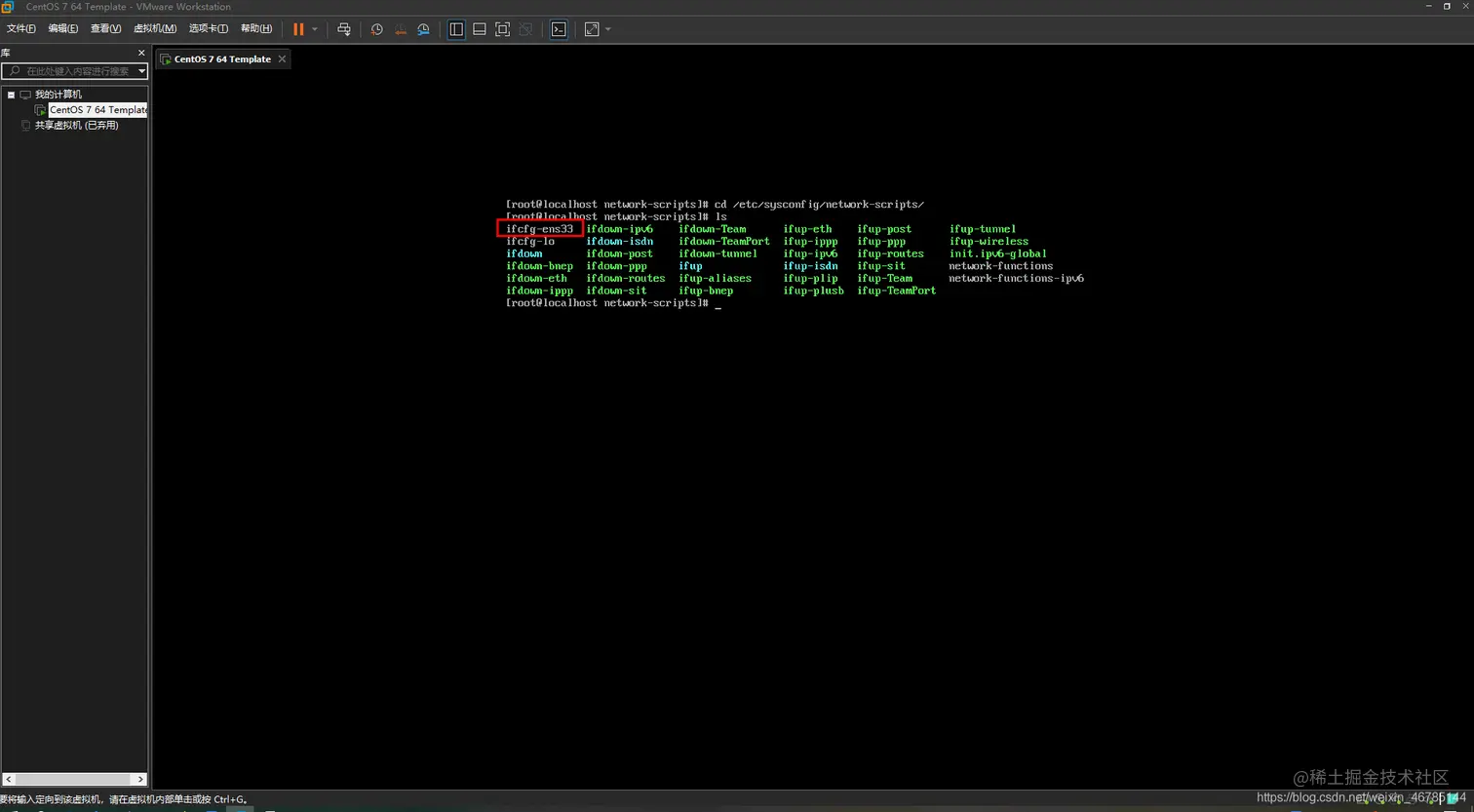Screen dimensions: 1474x812
Task: Pause the virtual machine with the orange button
Action: (x=298, y=29)
